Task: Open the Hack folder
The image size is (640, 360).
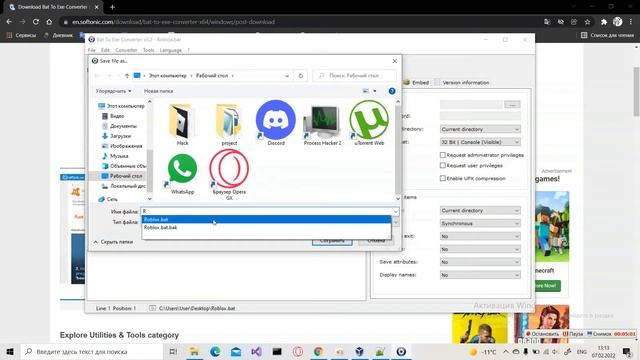Action: coord(182,124)
